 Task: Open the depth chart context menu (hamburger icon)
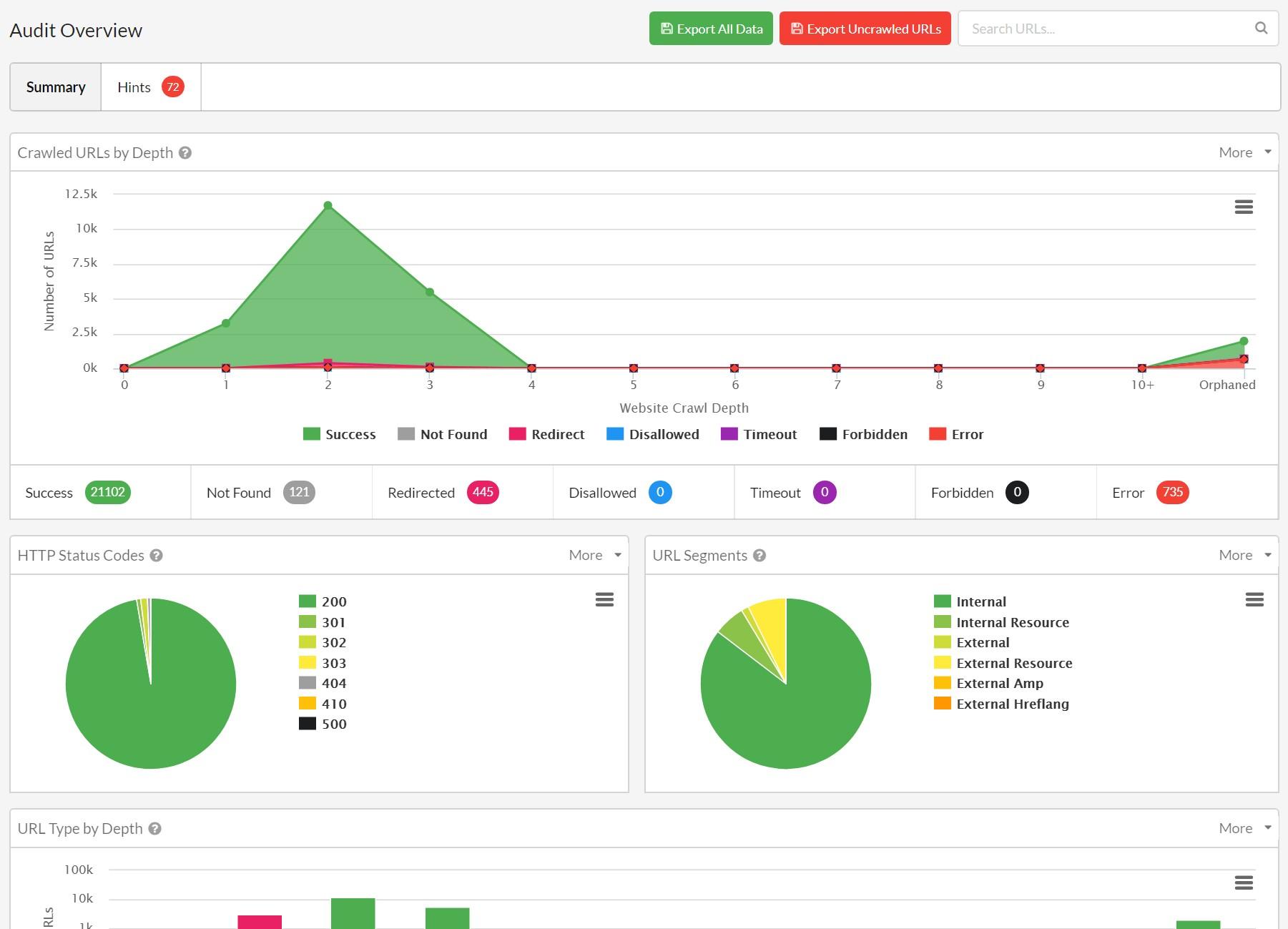click(1244, 207)
